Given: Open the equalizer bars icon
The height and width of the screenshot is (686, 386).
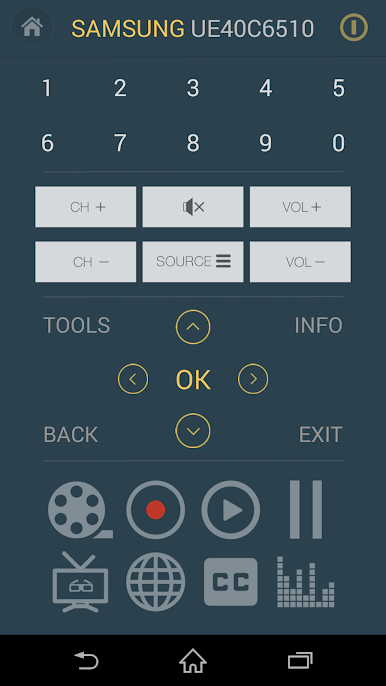Looking at the screenshot, I should [x=306, y=582].
